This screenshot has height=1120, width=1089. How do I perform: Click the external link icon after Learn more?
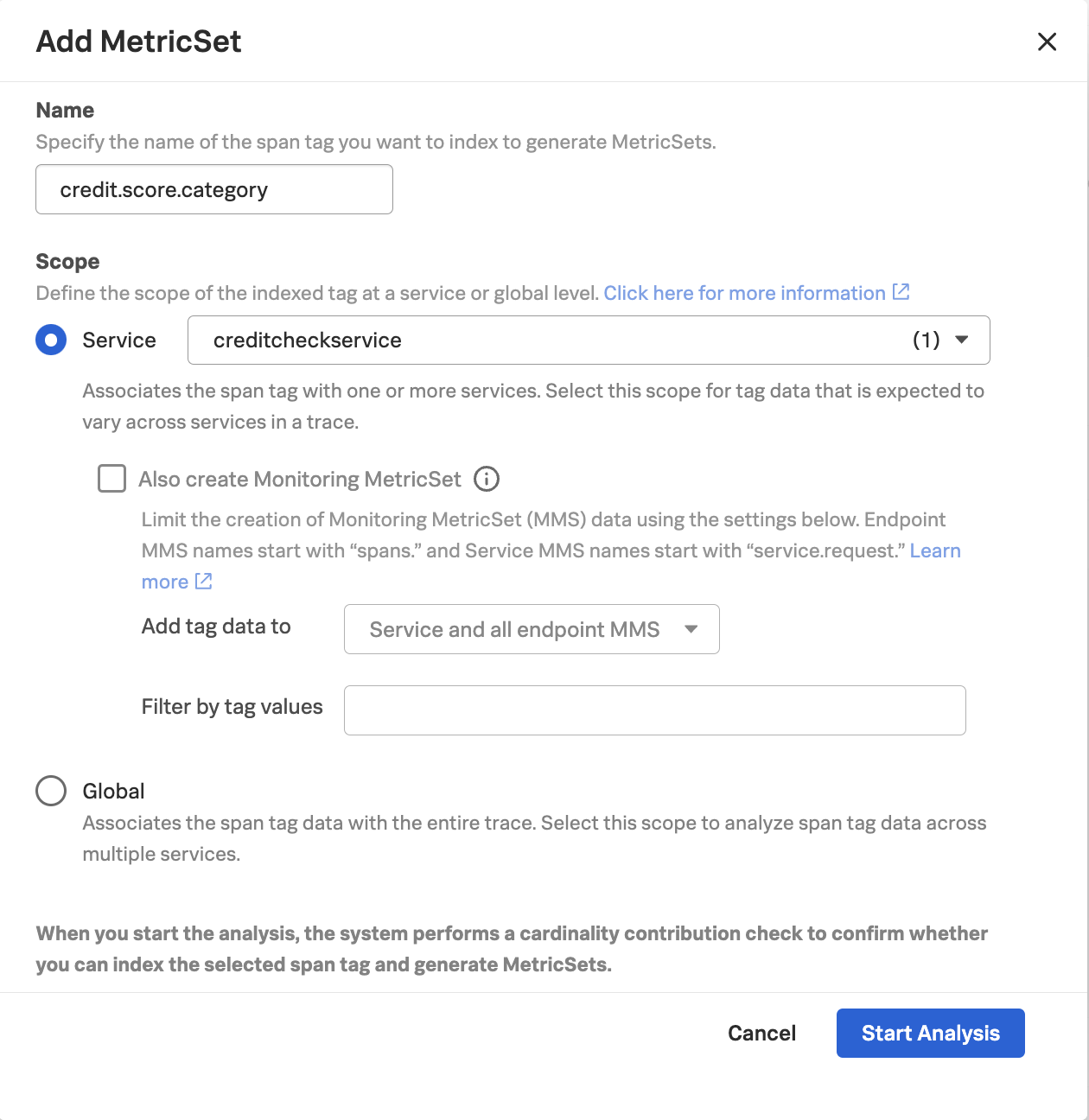[204, 582]
